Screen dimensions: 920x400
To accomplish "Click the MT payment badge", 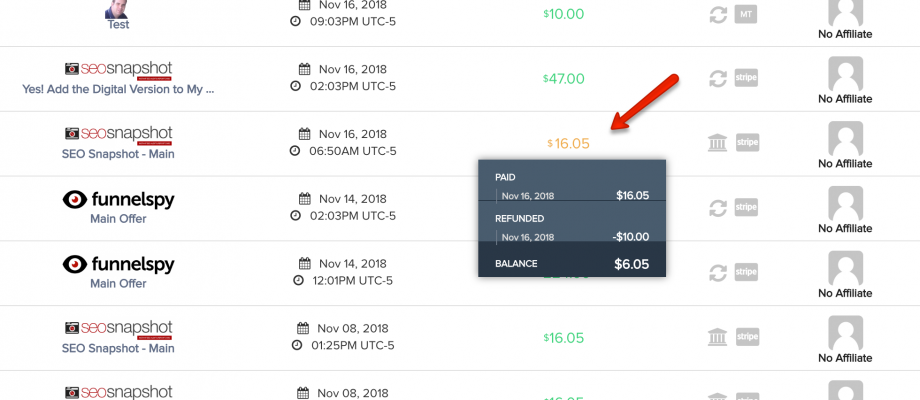I will 745,14.
